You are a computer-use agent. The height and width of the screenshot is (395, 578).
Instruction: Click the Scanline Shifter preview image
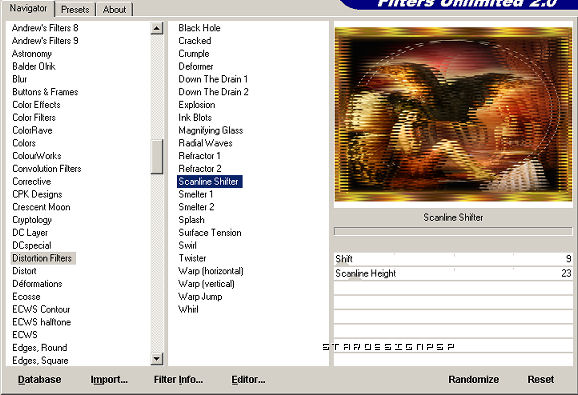pyautogui.click(x=453, y=114)
